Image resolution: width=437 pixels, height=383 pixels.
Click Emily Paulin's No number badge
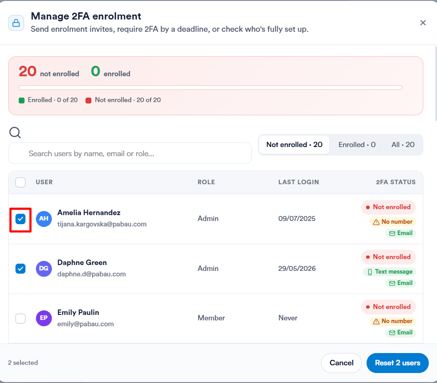(x=393, y=321)
